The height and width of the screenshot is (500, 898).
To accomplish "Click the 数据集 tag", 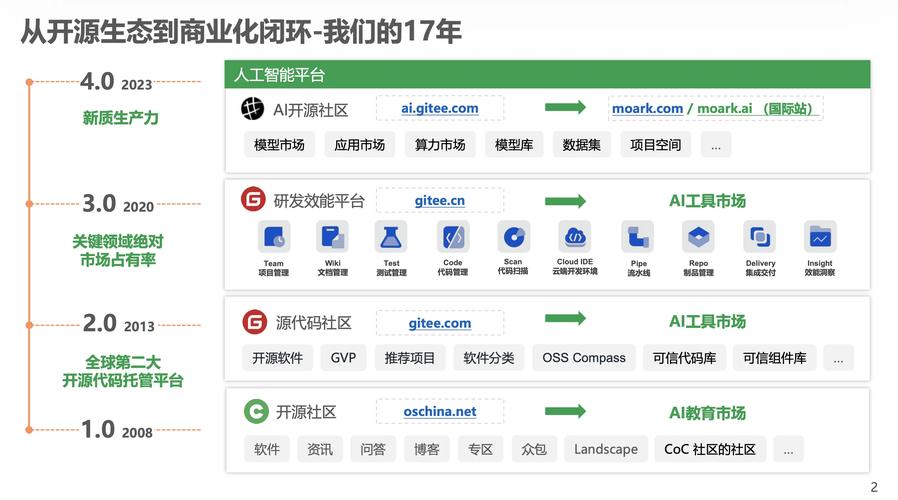I will coord(581,145).
